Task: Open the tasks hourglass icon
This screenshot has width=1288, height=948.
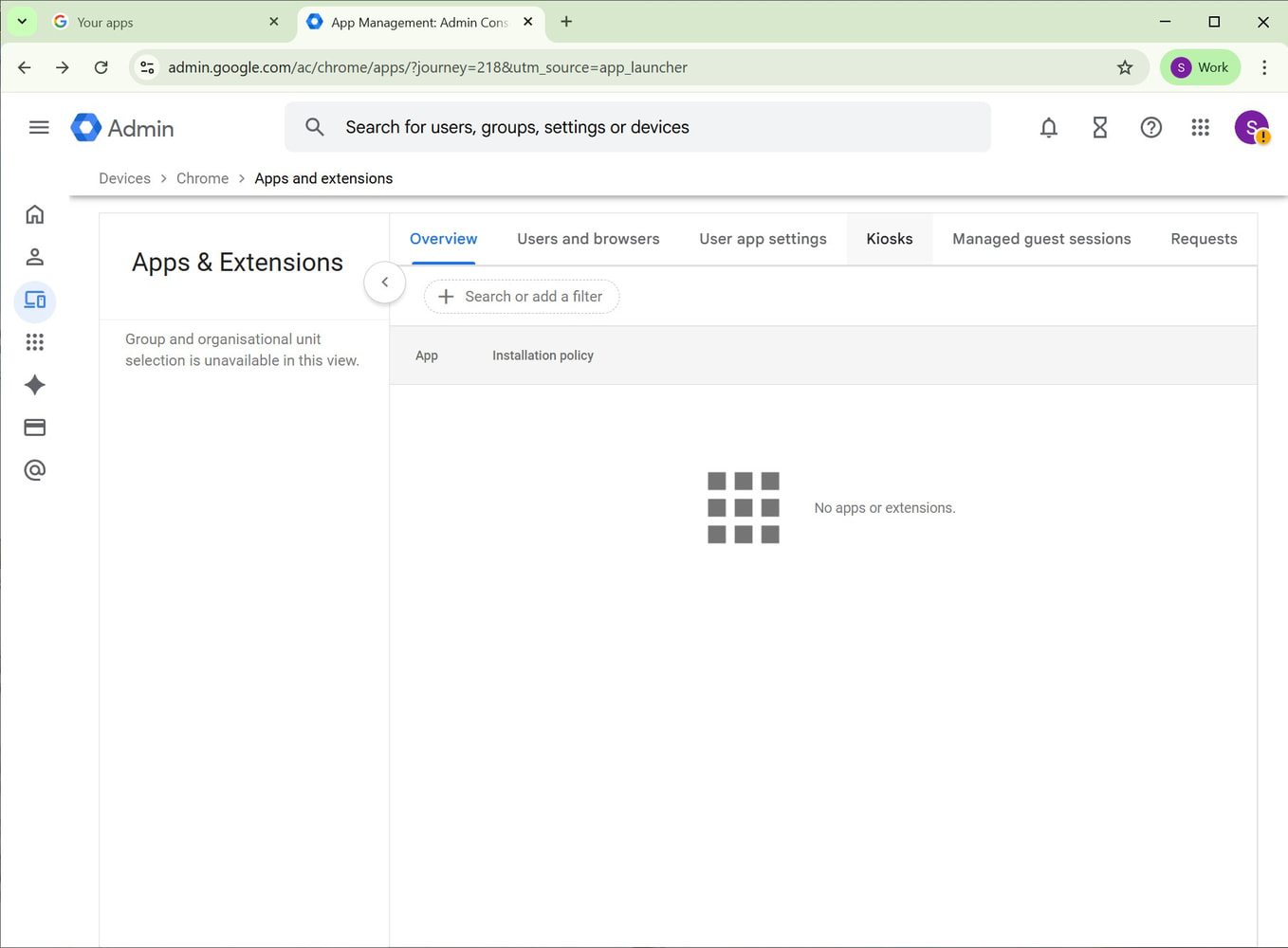Action: coord(1099,127)
